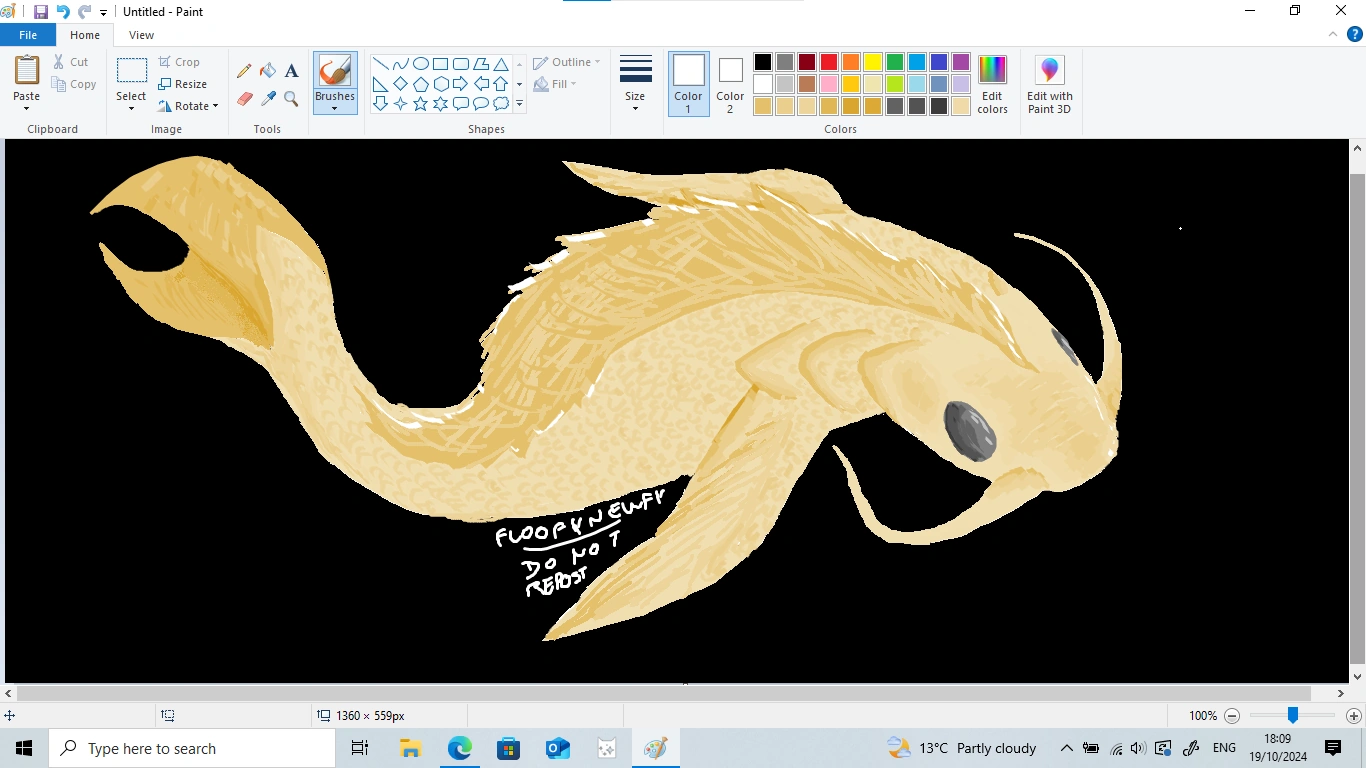Select the Fill with color tool
This screenshot has height=768, width=1366.
coord(267,71)
